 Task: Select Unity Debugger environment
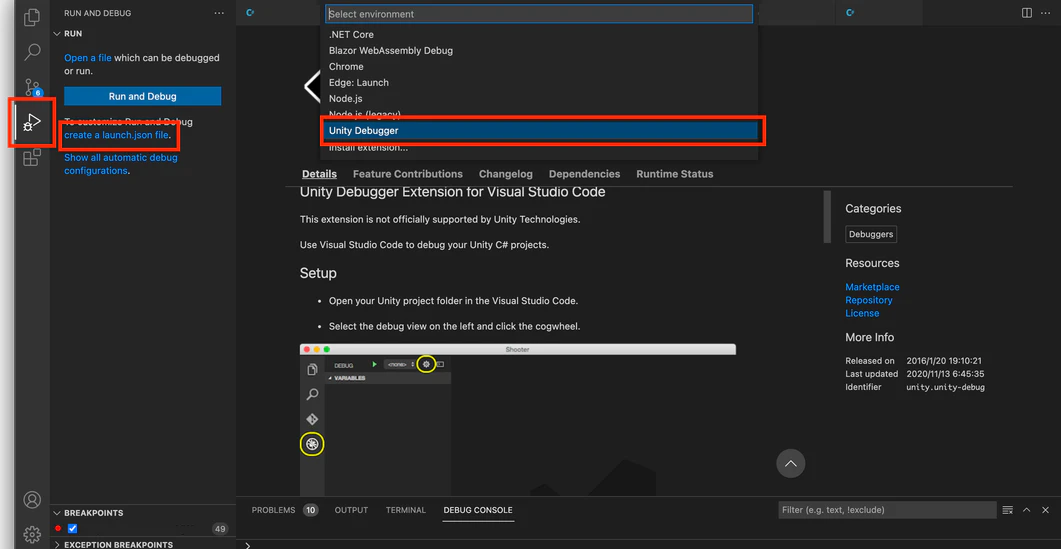[x=539, y=131]
